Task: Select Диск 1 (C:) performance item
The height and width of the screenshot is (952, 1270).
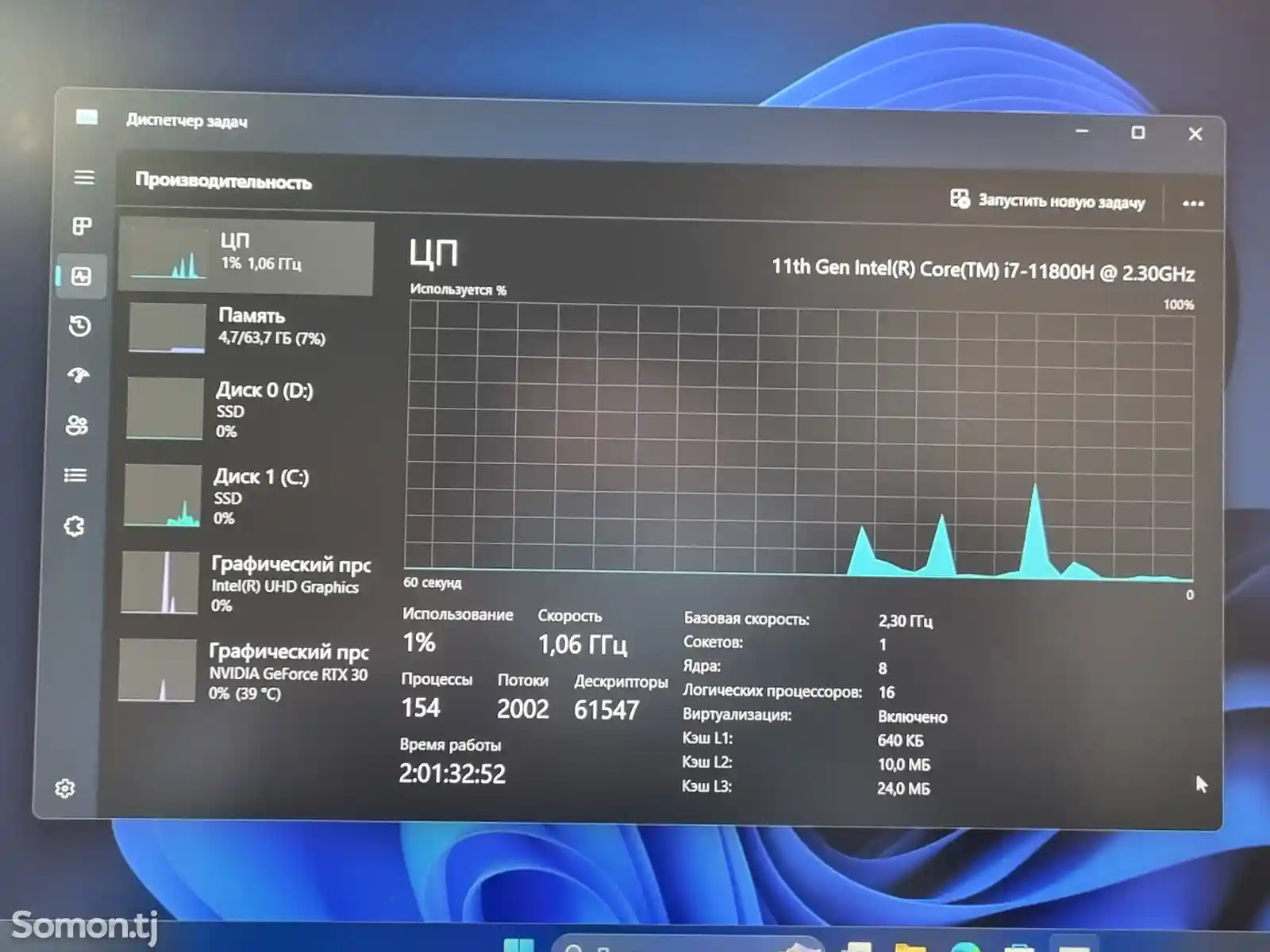Action: 242,496
